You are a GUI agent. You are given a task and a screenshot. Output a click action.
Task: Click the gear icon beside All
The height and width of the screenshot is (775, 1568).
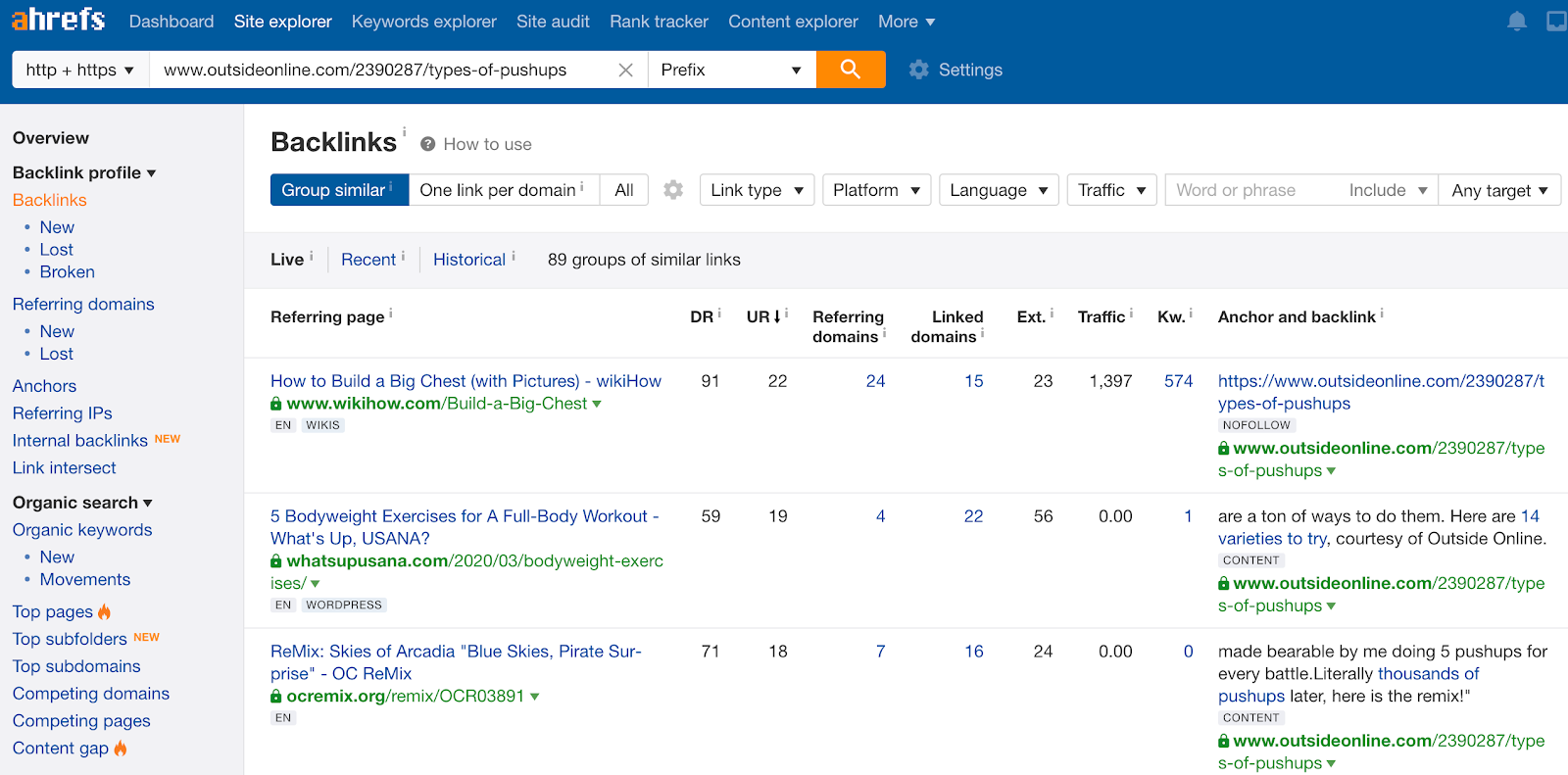pyautogui.click(x=673, y=190)
